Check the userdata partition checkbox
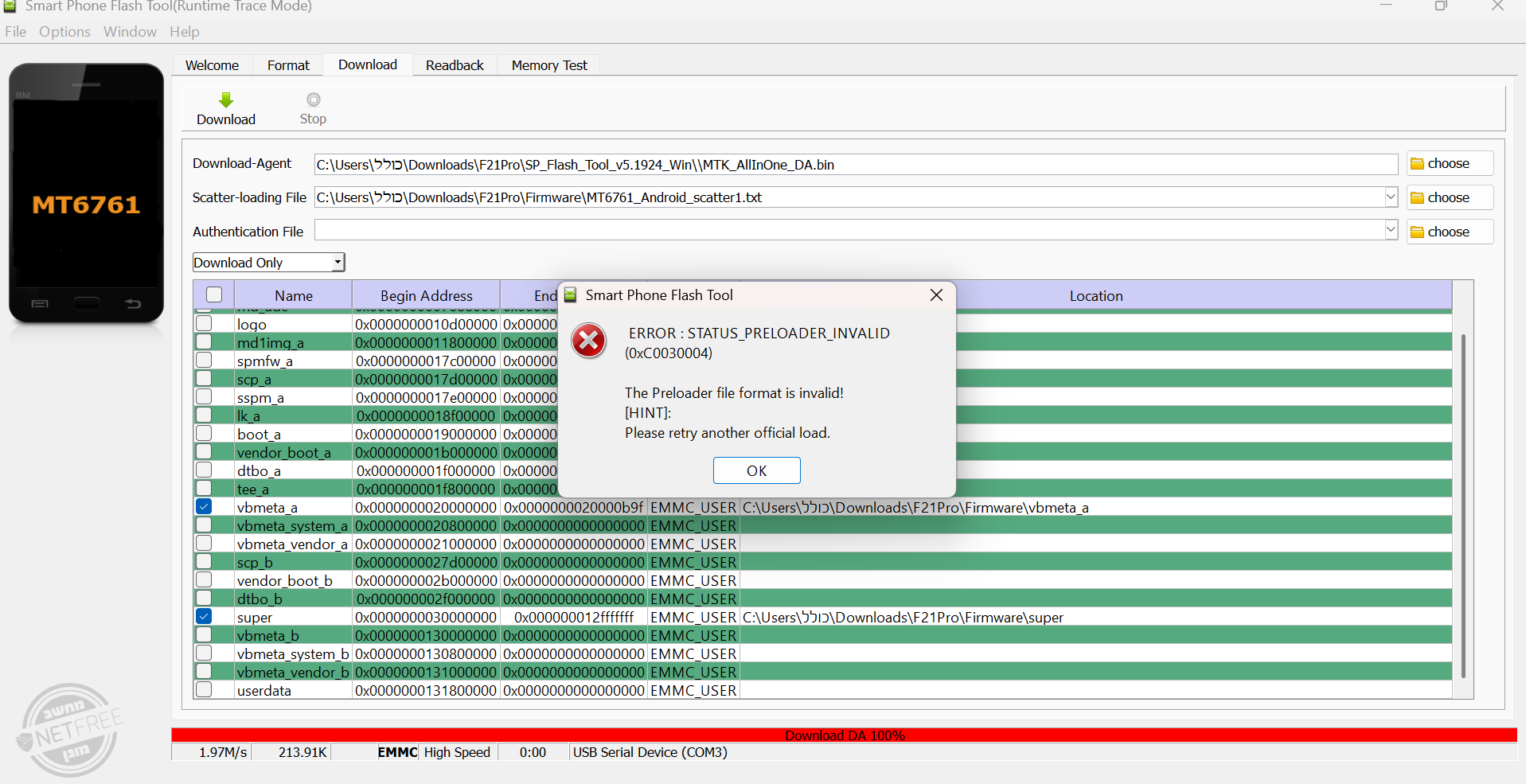 205,690
